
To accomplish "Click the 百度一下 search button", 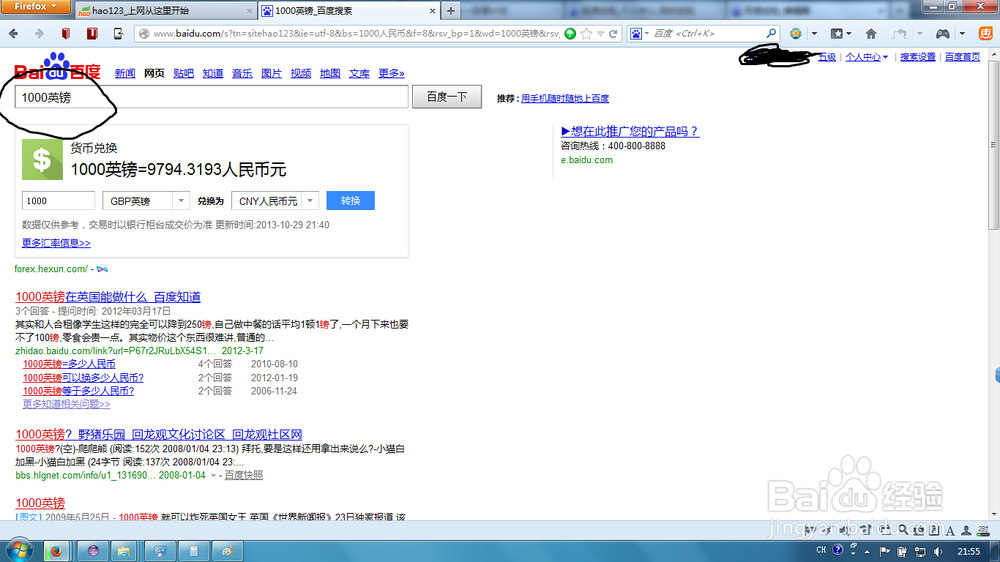I will [x=446, y=97].
